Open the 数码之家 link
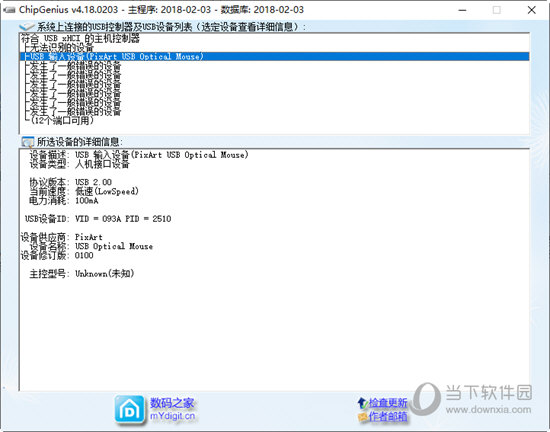550x432 pixels. [172, 403]
